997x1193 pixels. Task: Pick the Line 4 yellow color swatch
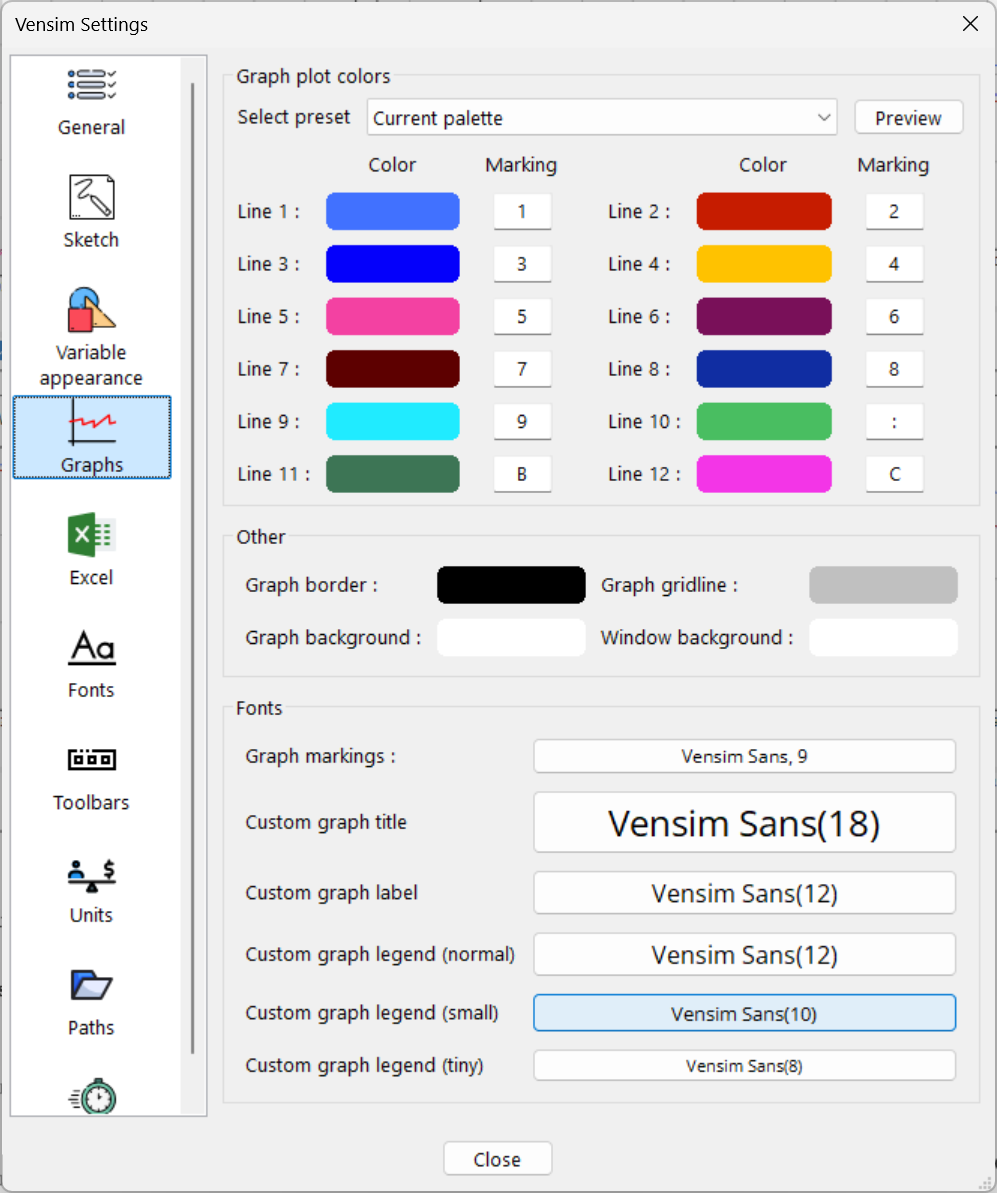coord(764,264)
